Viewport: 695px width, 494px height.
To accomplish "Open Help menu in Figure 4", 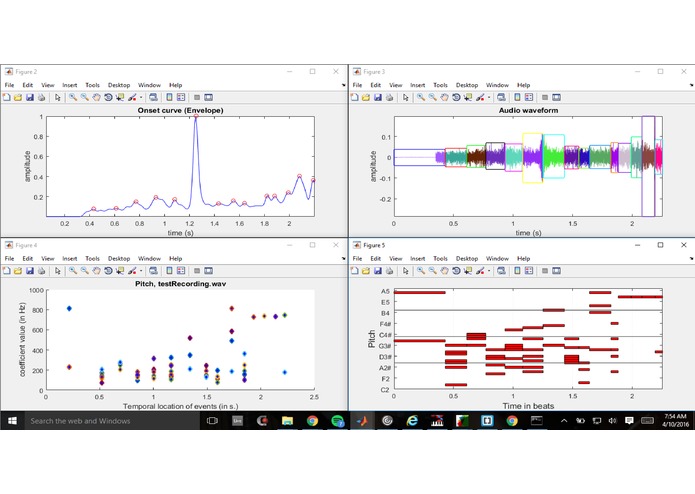I will tap(176, 258).
